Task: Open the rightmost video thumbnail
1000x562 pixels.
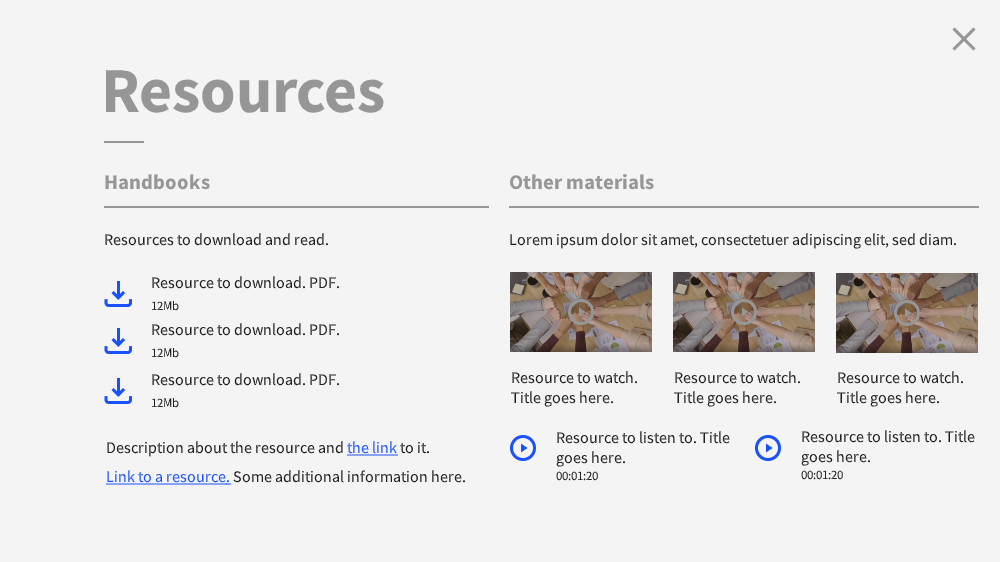Action: [907, 313]
